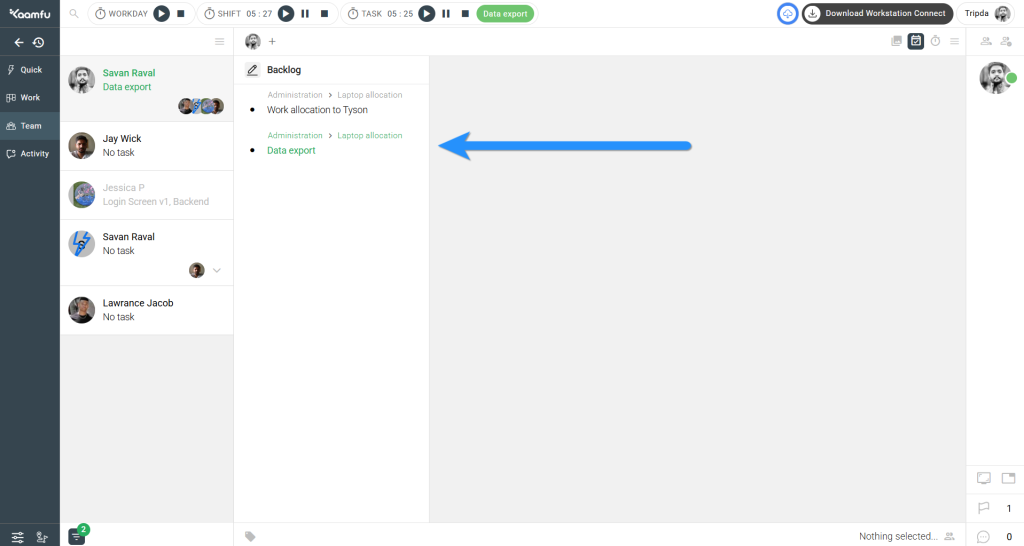Click the history clock icon in sidebar
The width and height of the screenshot is (1024, 546).
pyautogui.click(x=38, y=43)
